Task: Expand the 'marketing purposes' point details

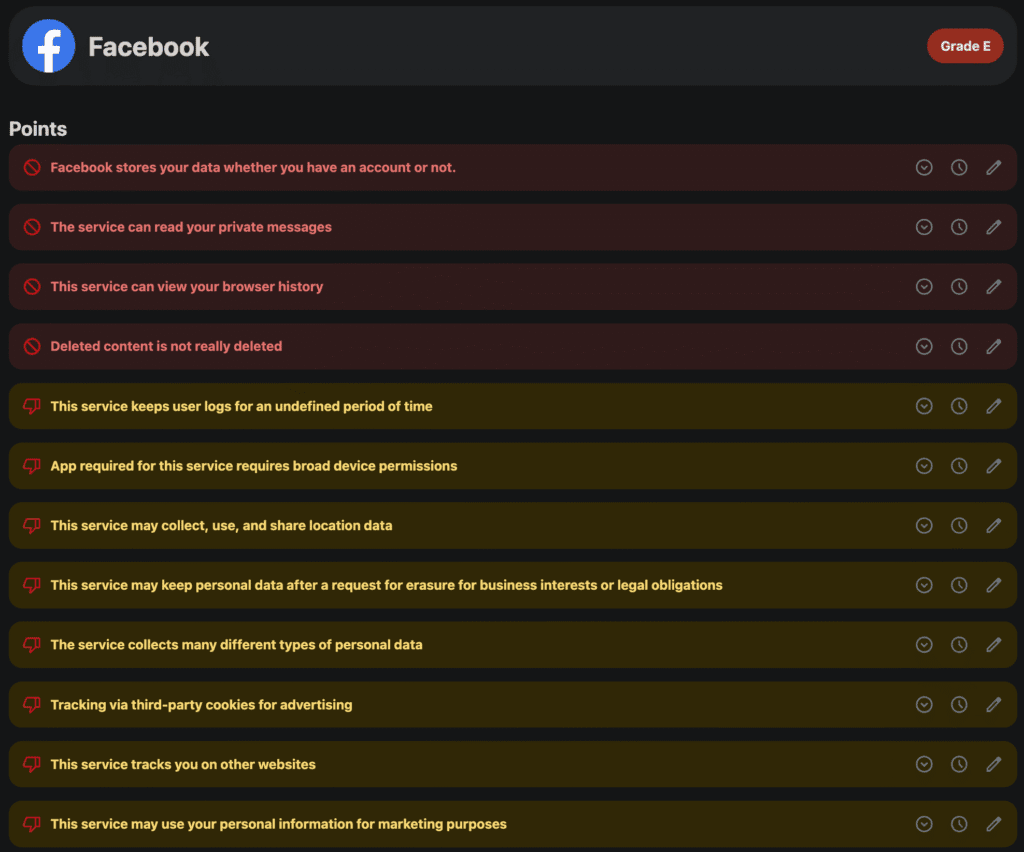Action: [x=924, y=824]
